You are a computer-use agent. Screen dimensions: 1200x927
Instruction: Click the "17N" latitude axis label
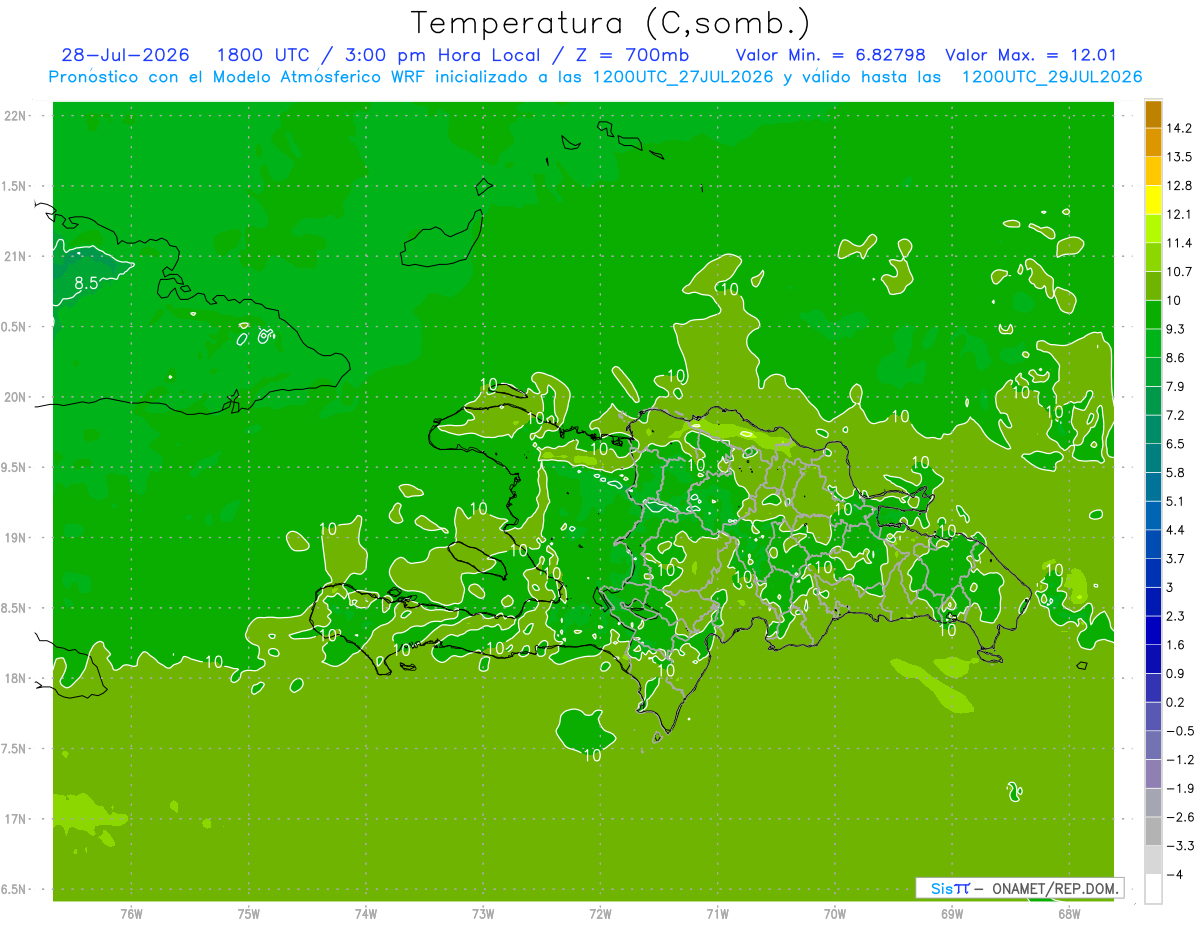(x=15, y=819)
